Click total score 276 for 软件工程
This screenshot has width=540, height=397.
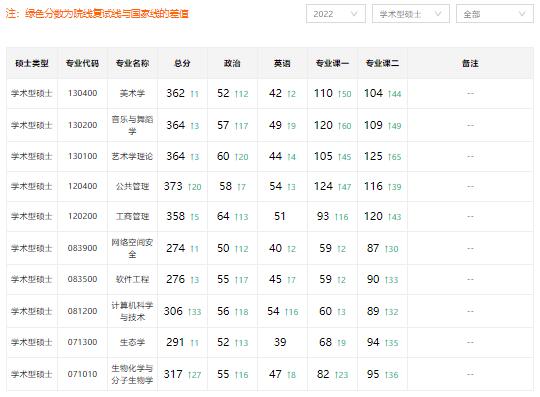pos(176,279)
